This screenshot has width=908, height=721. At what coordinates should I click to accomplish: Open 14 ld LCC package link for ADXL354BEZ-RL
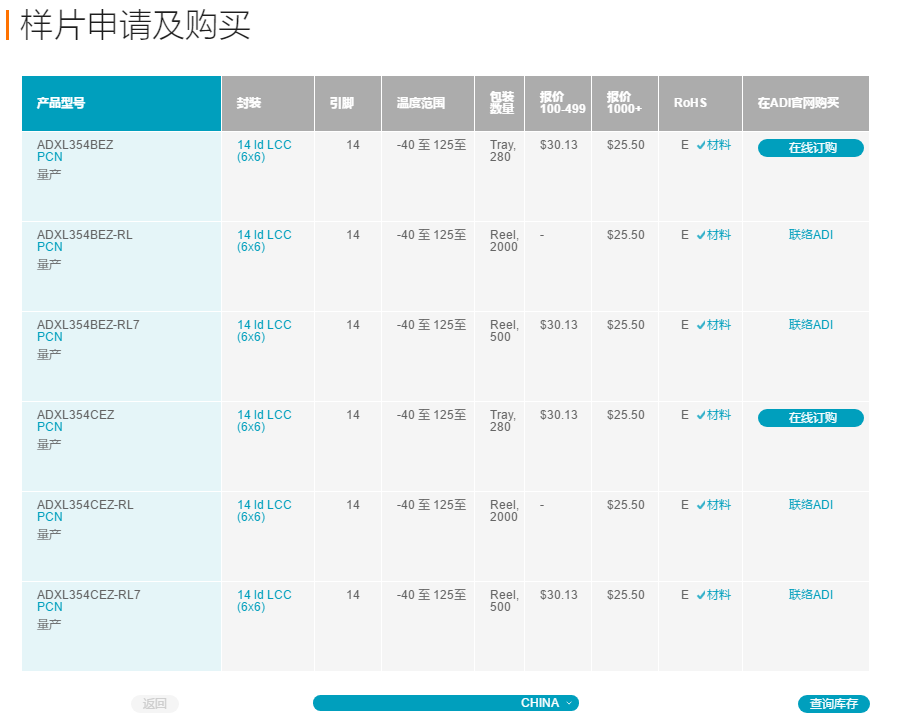[x=264, y=240]
